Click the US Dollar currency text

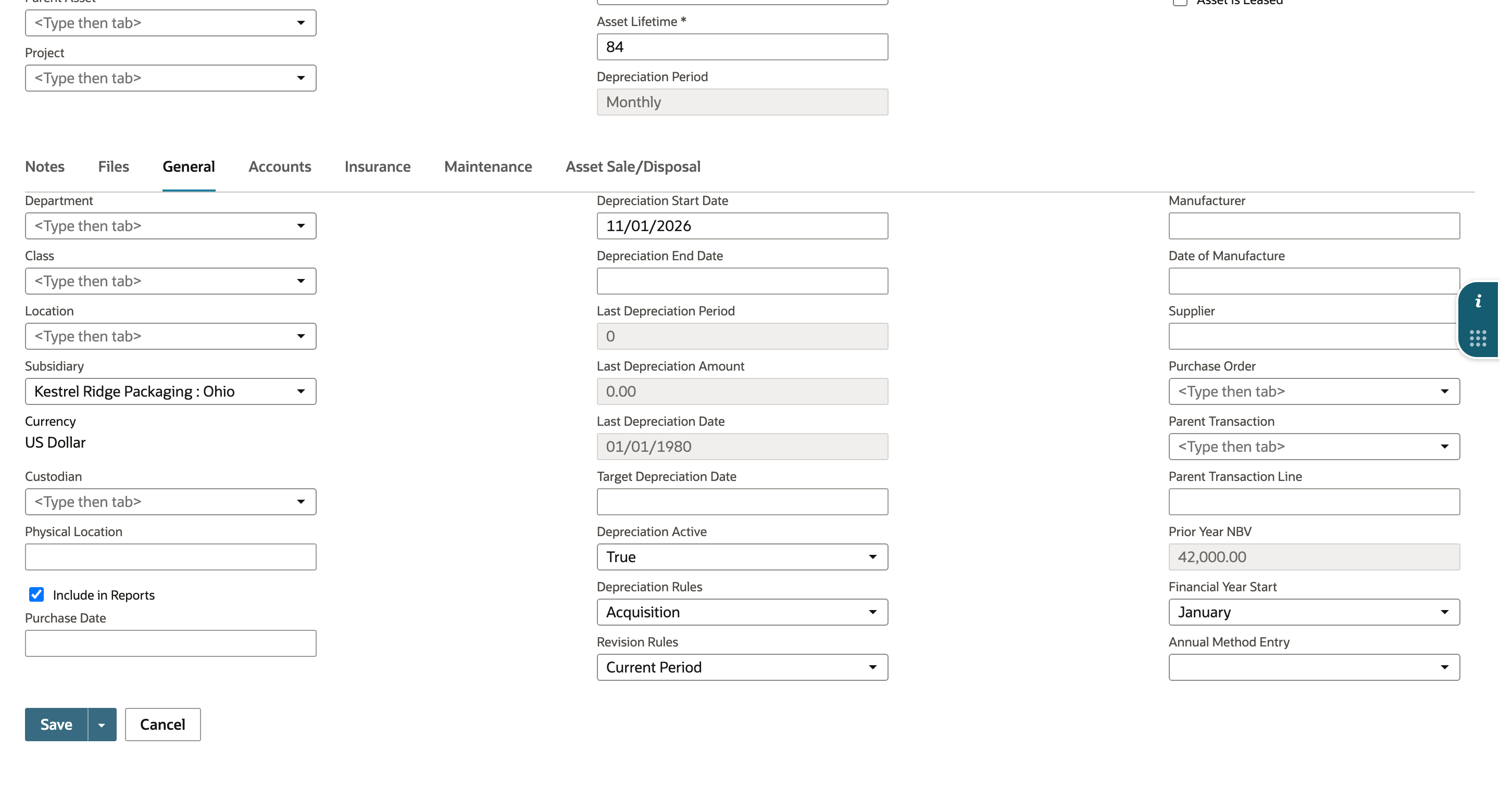55,442
